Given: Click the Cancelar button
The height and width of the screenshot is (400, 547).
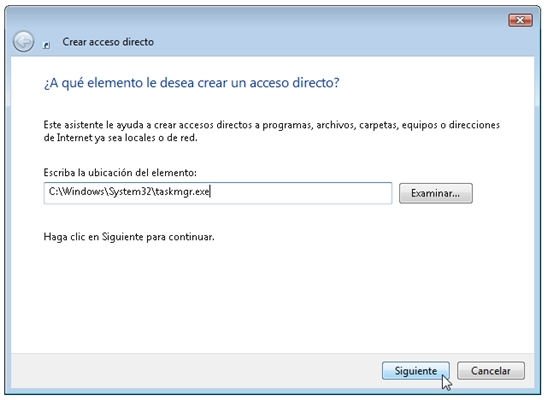Looking at the screenshot, I should tap(490, 371).
